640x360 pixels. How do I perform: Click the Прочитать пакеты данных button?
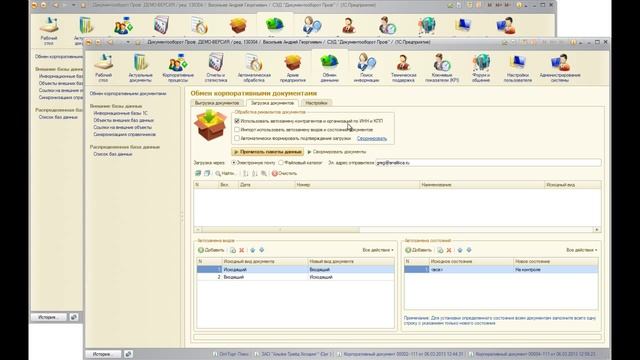pyautogui.click(x=268, y=152)
